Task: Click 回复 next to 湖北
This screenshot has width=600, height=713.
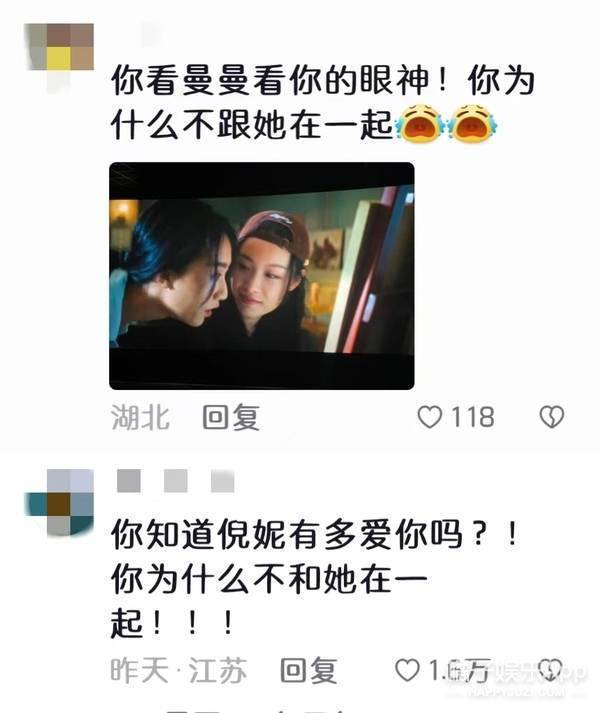Action: click(231, 417)
